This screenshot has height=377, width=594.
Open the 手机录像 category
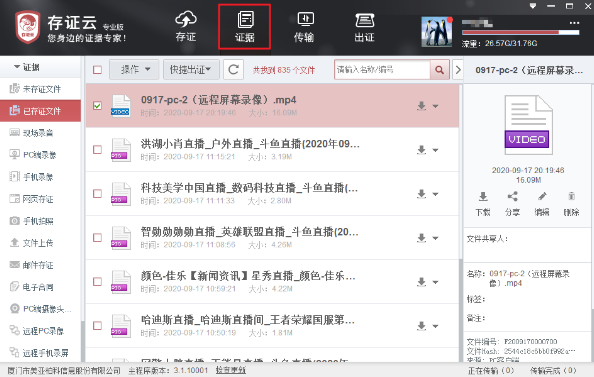(x=41, y=177)
